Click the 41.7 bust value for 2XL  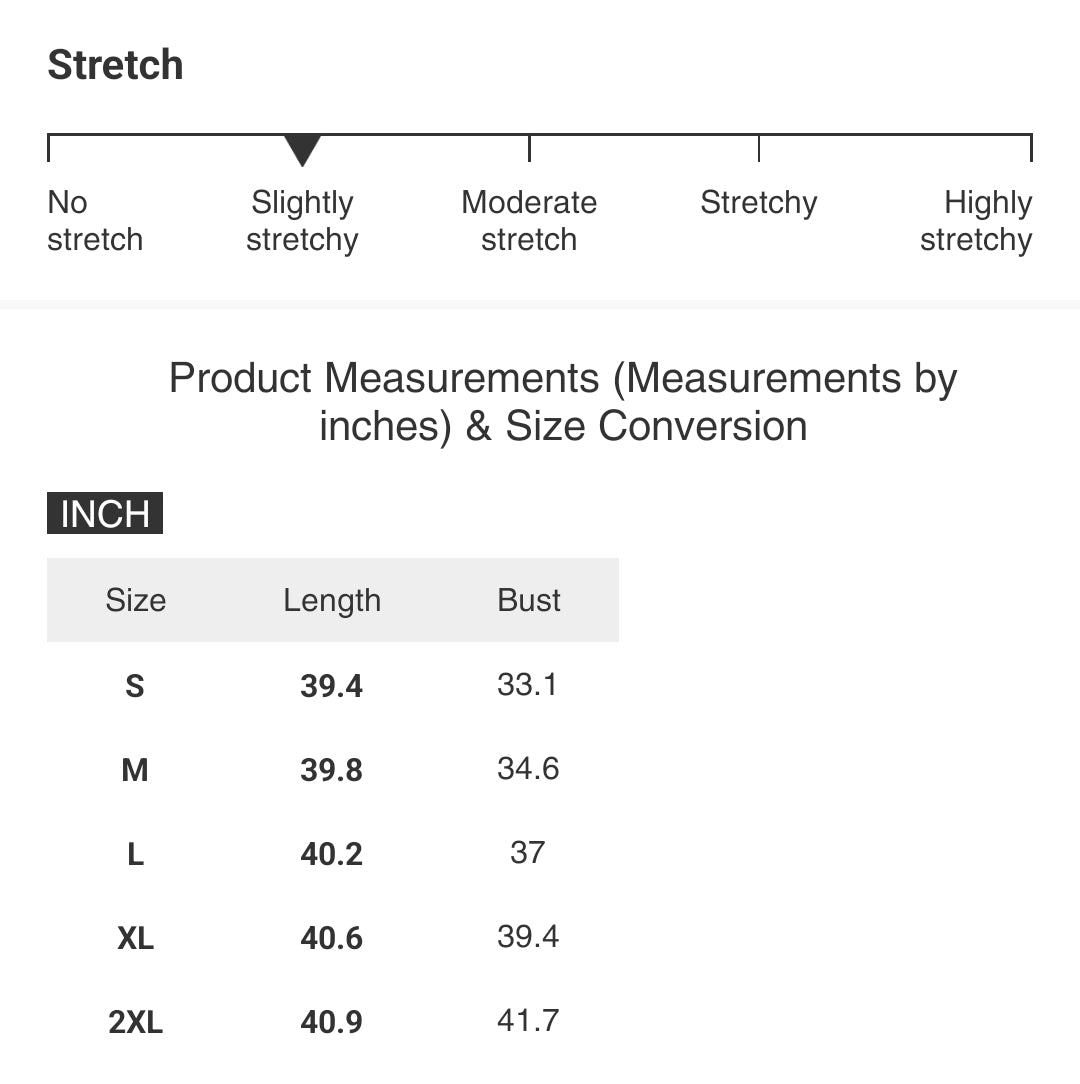click(528, 1020)
